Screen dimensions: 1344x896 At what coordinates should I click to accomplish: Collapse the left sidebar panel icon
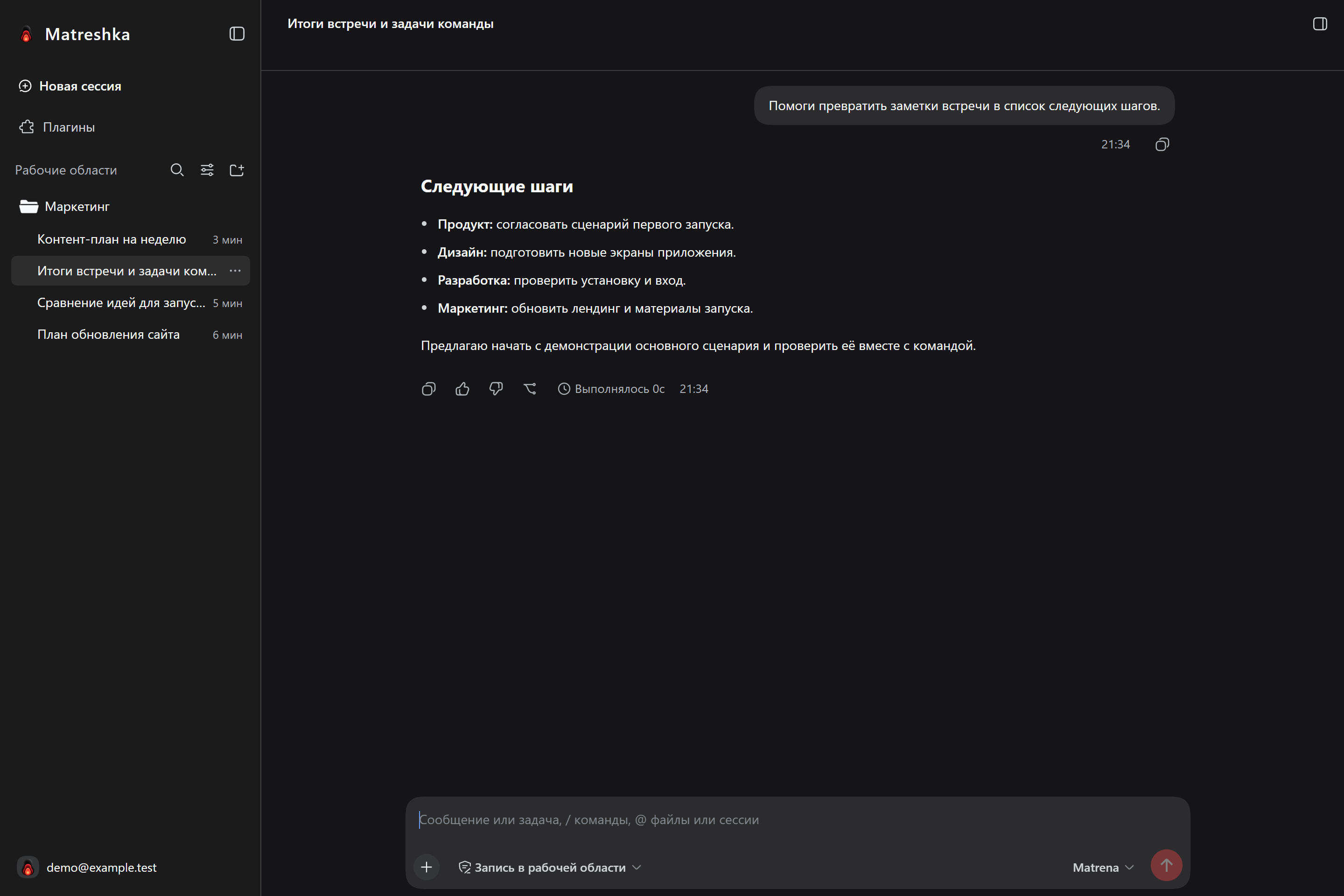237,34
